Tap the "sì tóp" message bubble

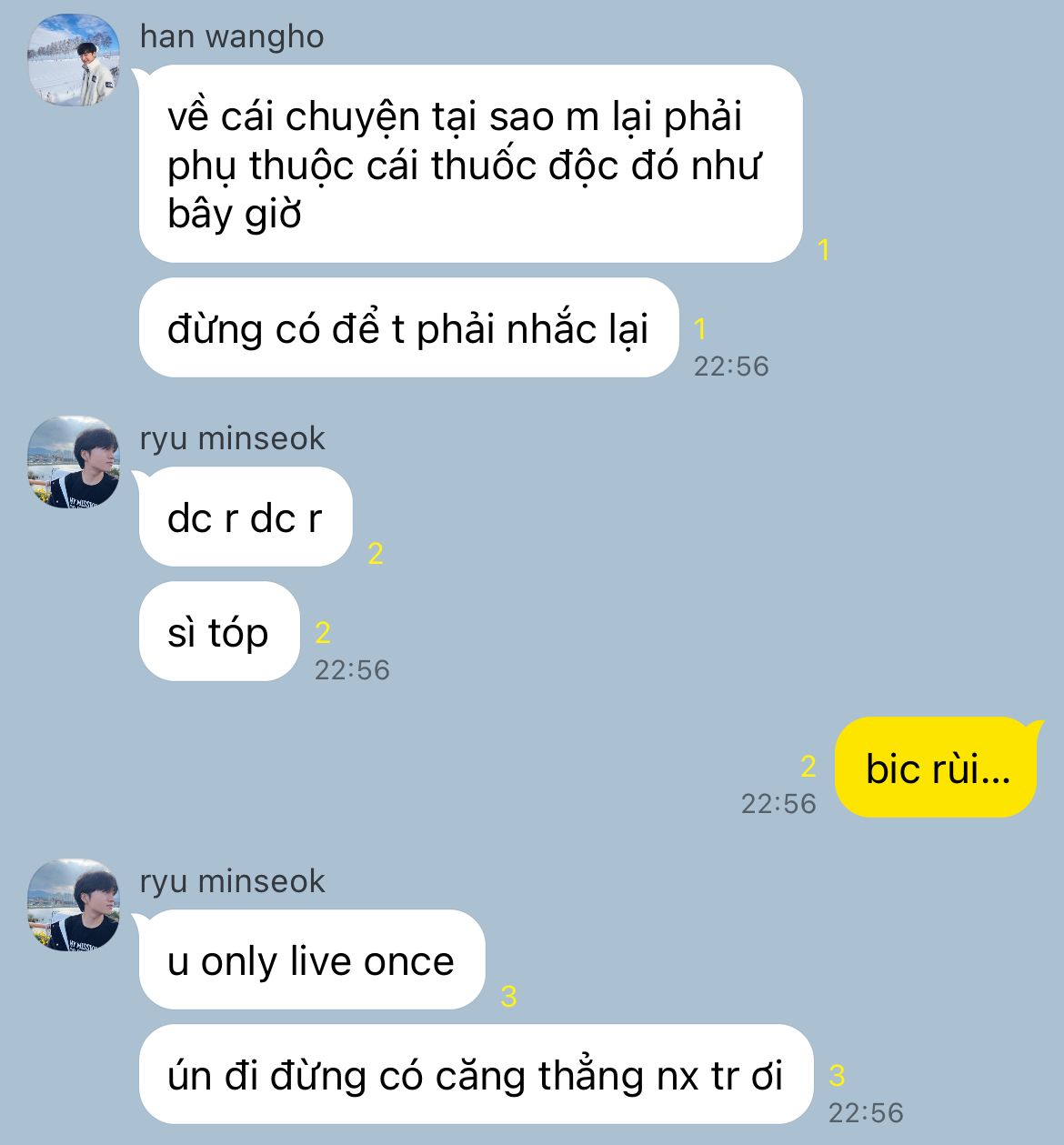pos(218,631)
